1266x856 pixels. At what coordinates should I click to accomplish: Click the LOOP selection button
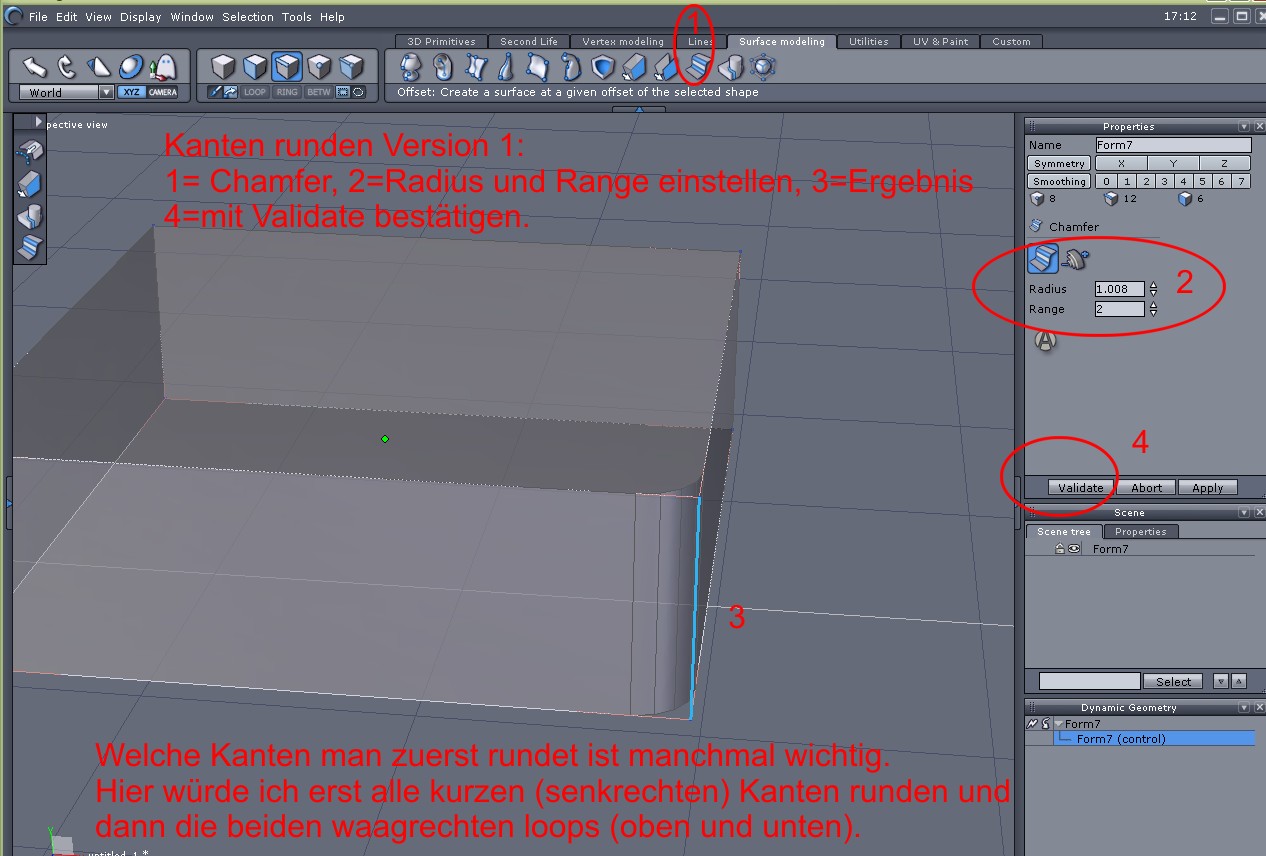[255, 92]
